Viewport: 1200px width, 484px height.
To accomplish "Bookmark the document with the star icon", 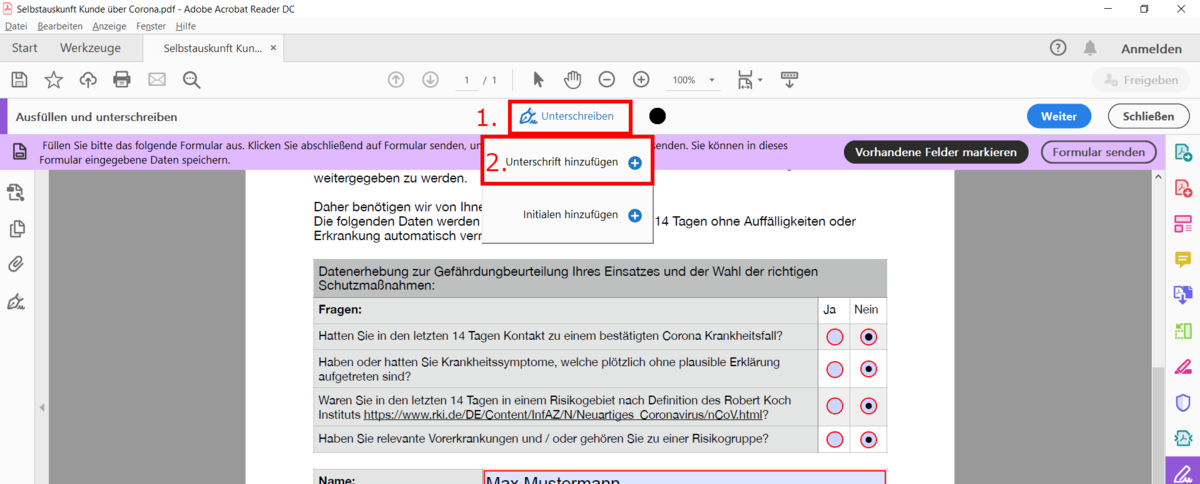I will point(53,80).
